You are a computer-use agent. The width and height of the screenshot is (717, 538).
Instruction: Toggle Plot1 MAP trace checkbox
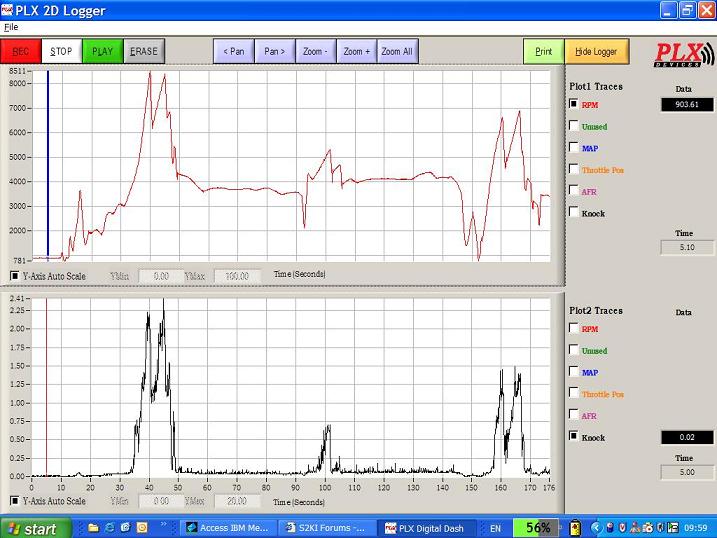tap(573, 147)
